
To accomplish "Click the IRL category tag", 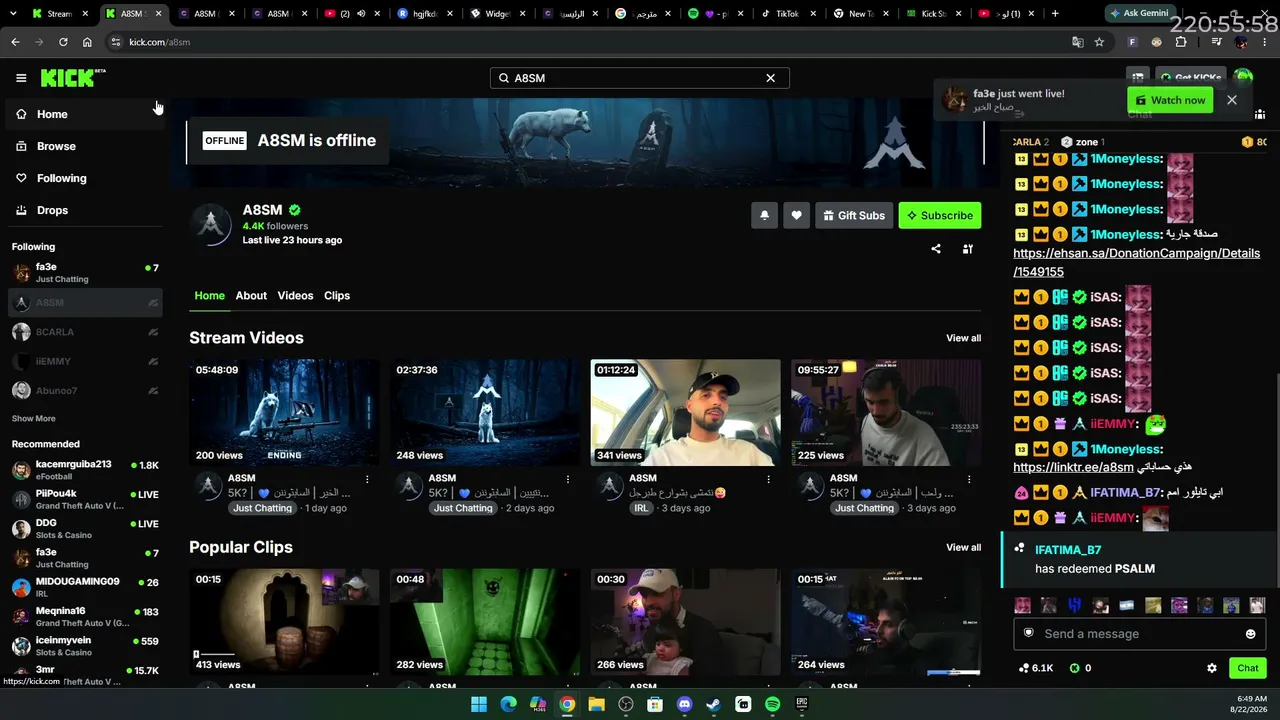I will (641, 508).
